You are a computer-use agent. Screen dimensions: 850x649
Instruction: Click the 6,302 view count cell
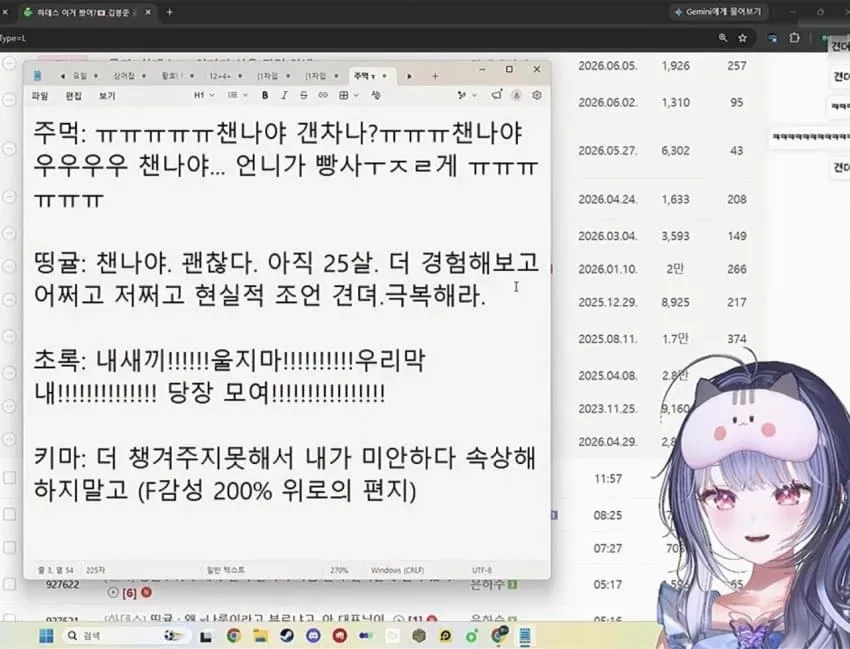point(675,150)
